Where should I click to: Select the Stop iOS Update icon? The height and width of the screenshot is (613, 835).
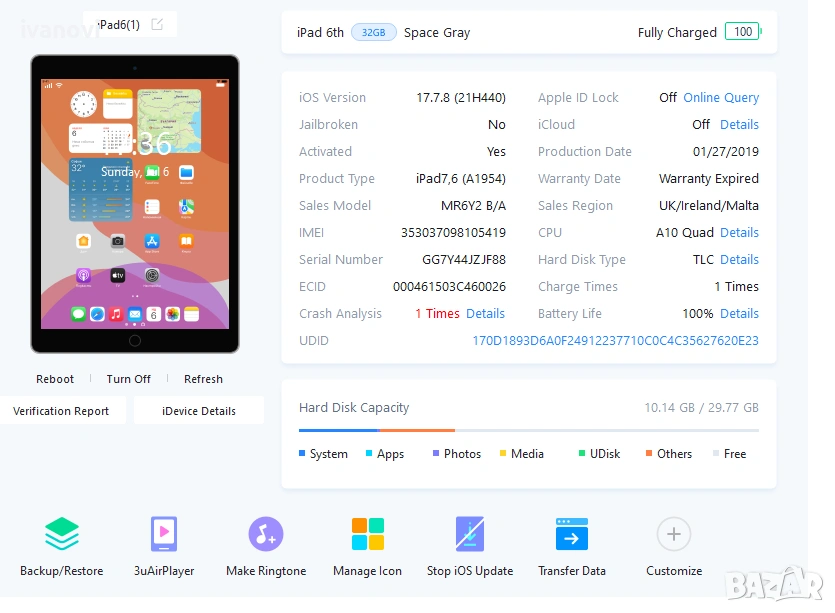pyautogui.click(x=470, y=534)
